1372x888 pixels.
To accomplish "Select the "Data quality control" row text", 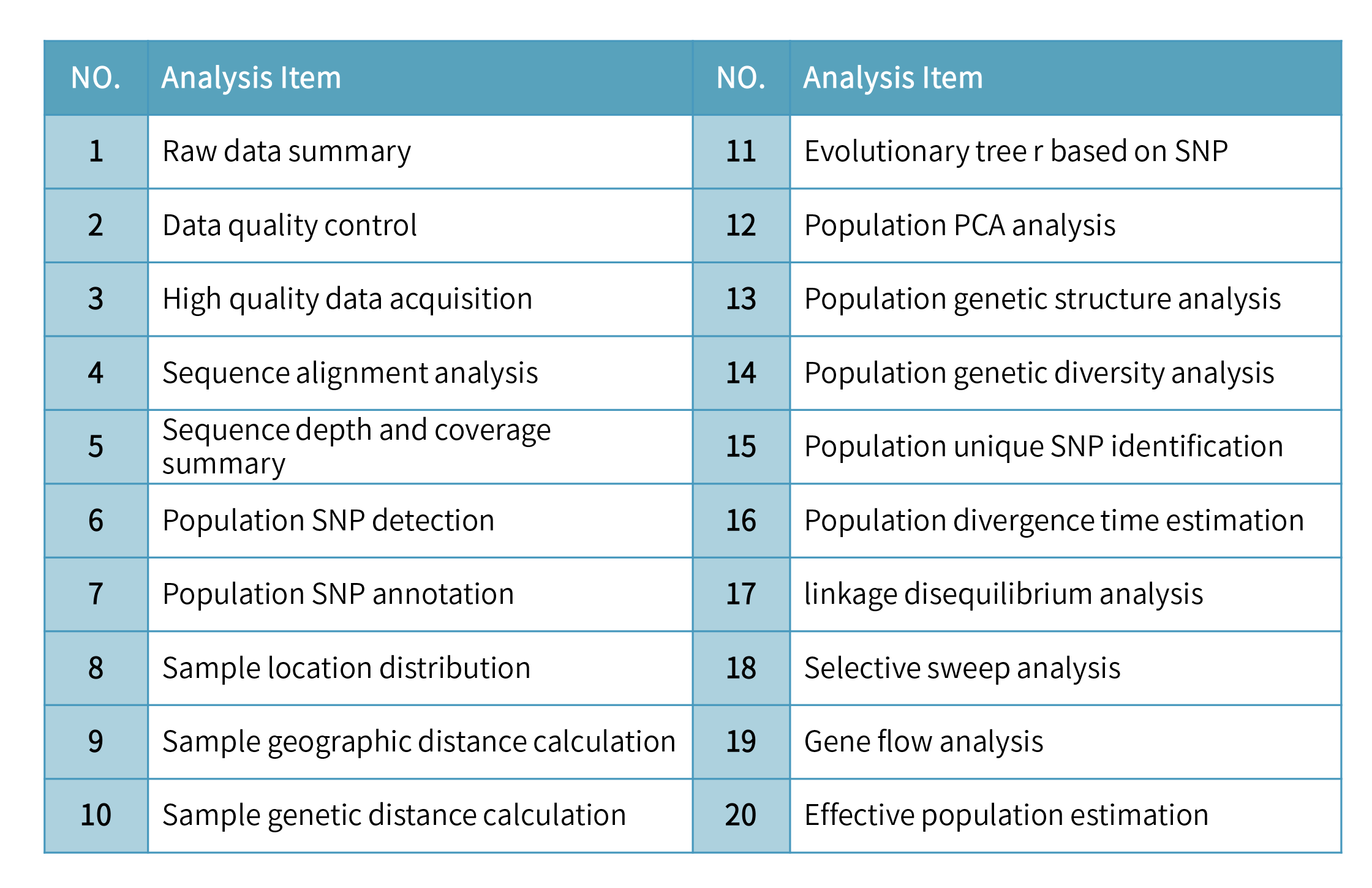I will [x=290, y=225].
